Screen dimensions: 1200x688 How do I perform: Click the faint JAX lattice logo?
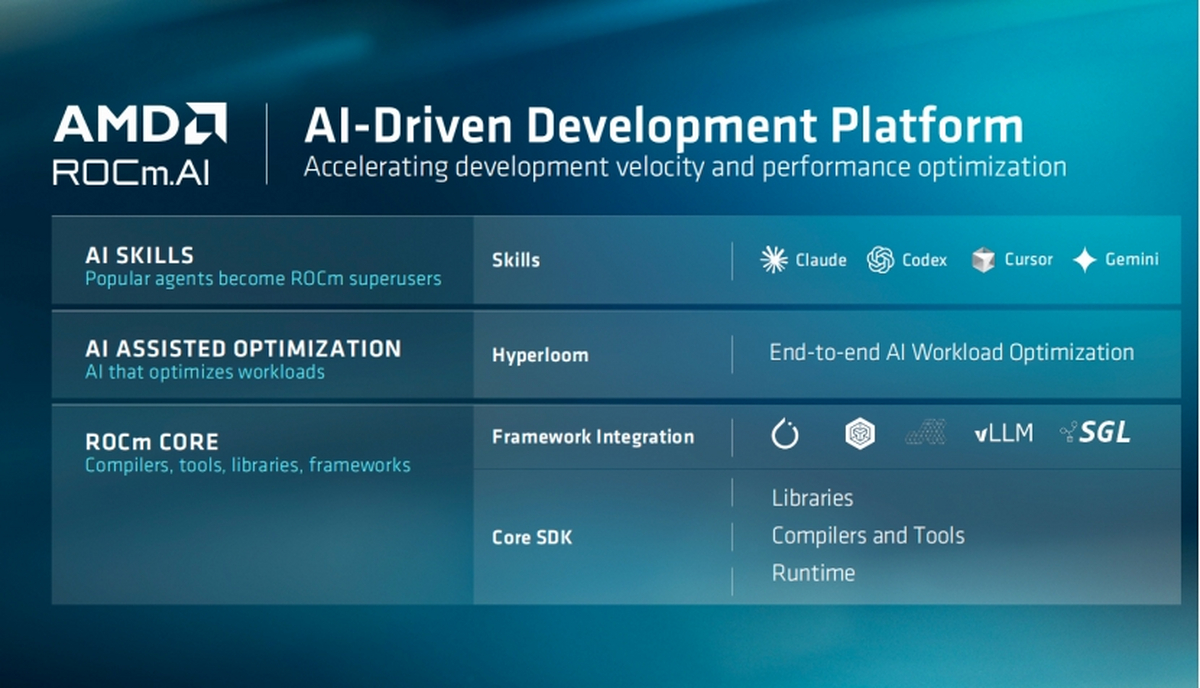point(926,433)
